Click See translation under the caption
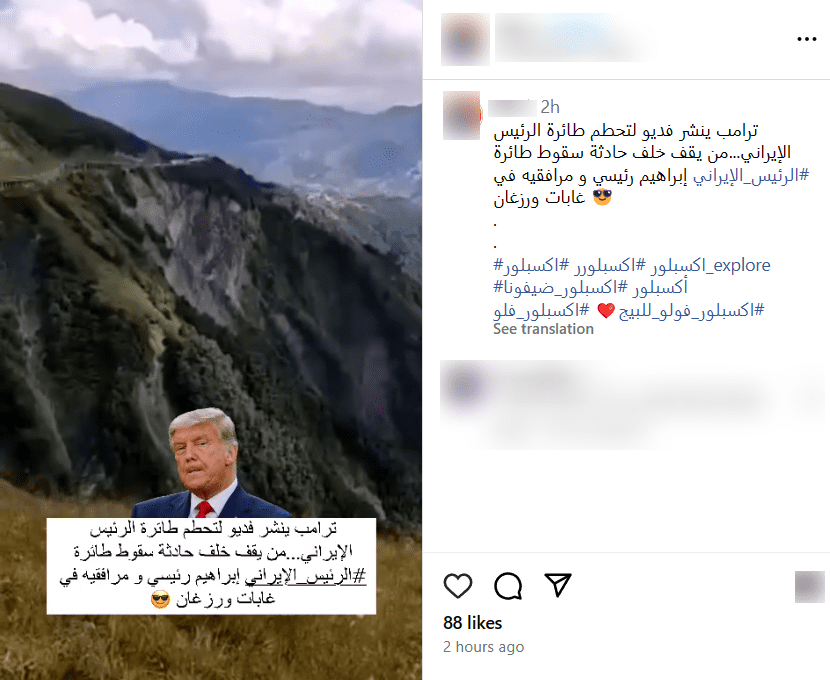Screen dimensions: 830x680 [543, 329]
